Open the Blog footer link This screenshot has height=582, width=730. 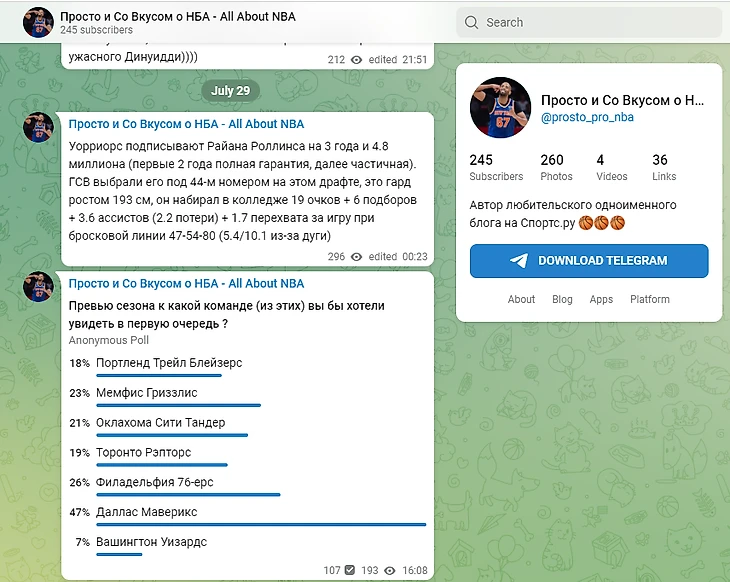tap(562, 299)
